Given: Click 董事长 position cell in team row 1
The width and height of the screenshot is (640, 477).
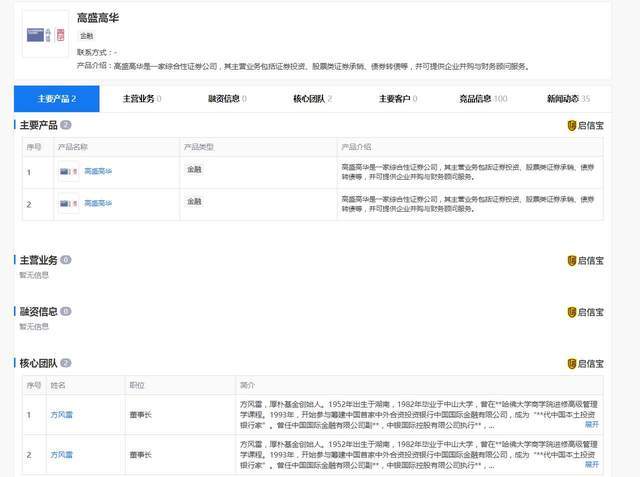Looking at the screenshot, I should [x=141, y=415].
